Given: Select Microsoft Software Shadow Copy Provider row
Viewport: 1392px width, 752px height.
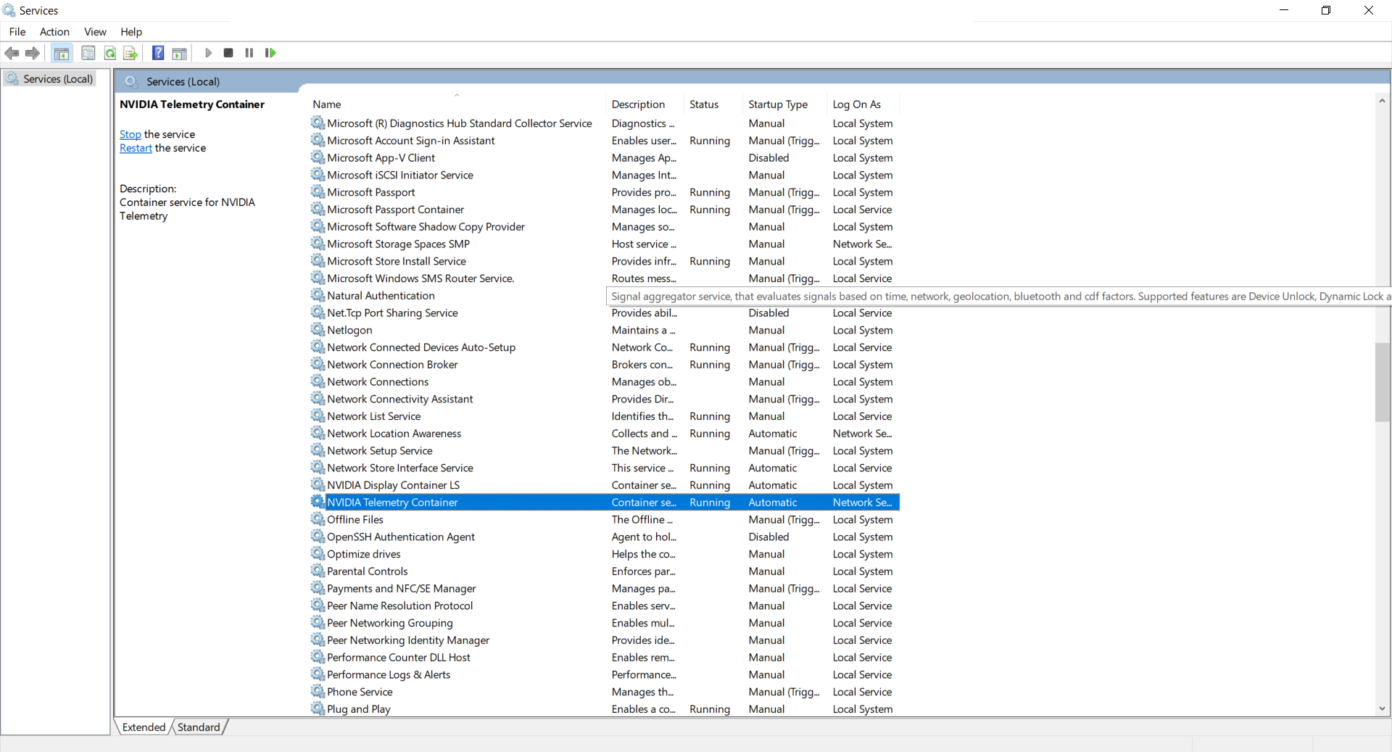Looking at the screenshot, I should (x=605, y=227).
